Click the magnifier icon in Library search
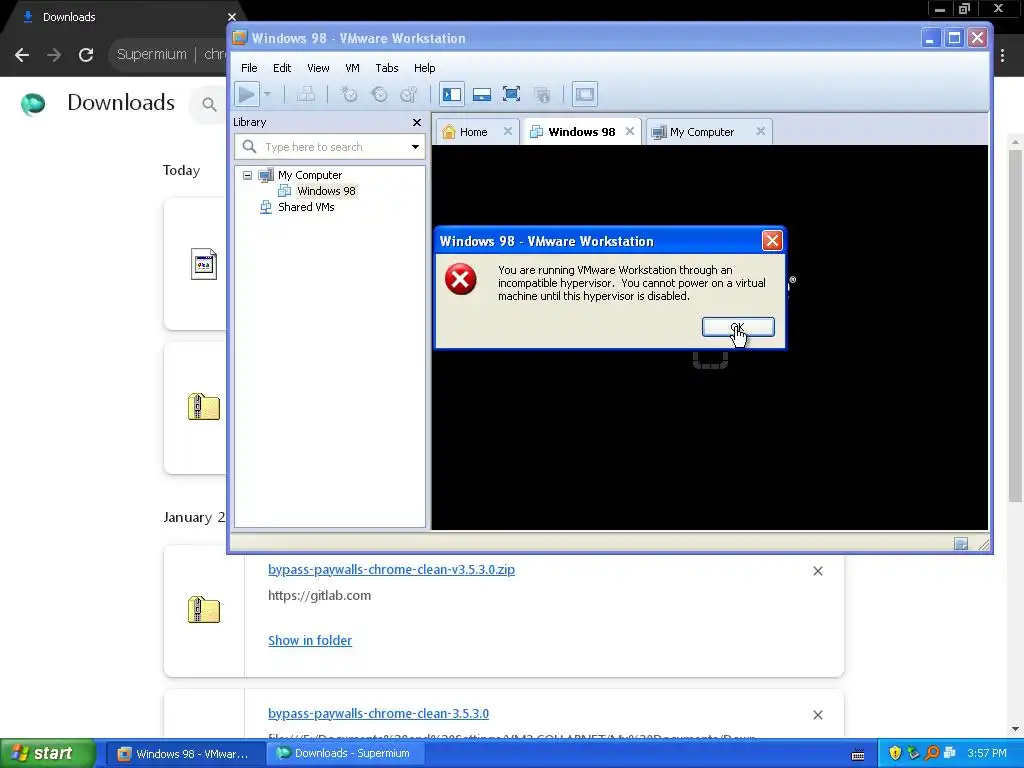The height and width of the screenshot is (768, 1024). tap(249, 147)
